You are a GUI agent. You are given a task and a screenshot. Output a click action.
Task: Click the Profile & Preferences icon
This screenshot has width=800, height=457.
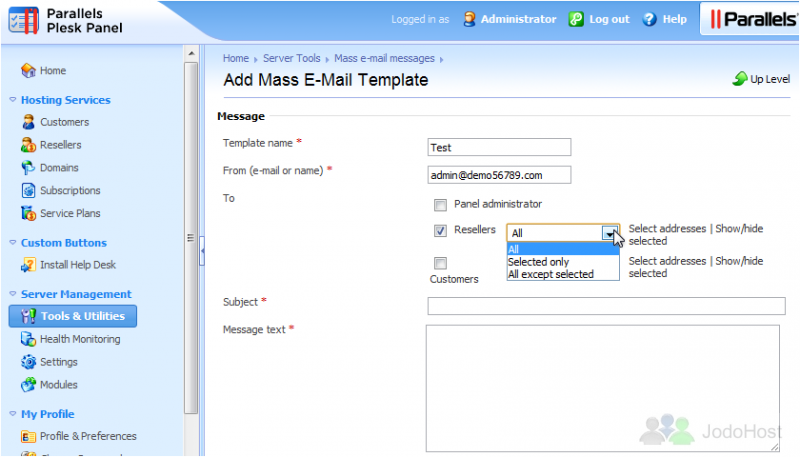click(x=28, y=437)
